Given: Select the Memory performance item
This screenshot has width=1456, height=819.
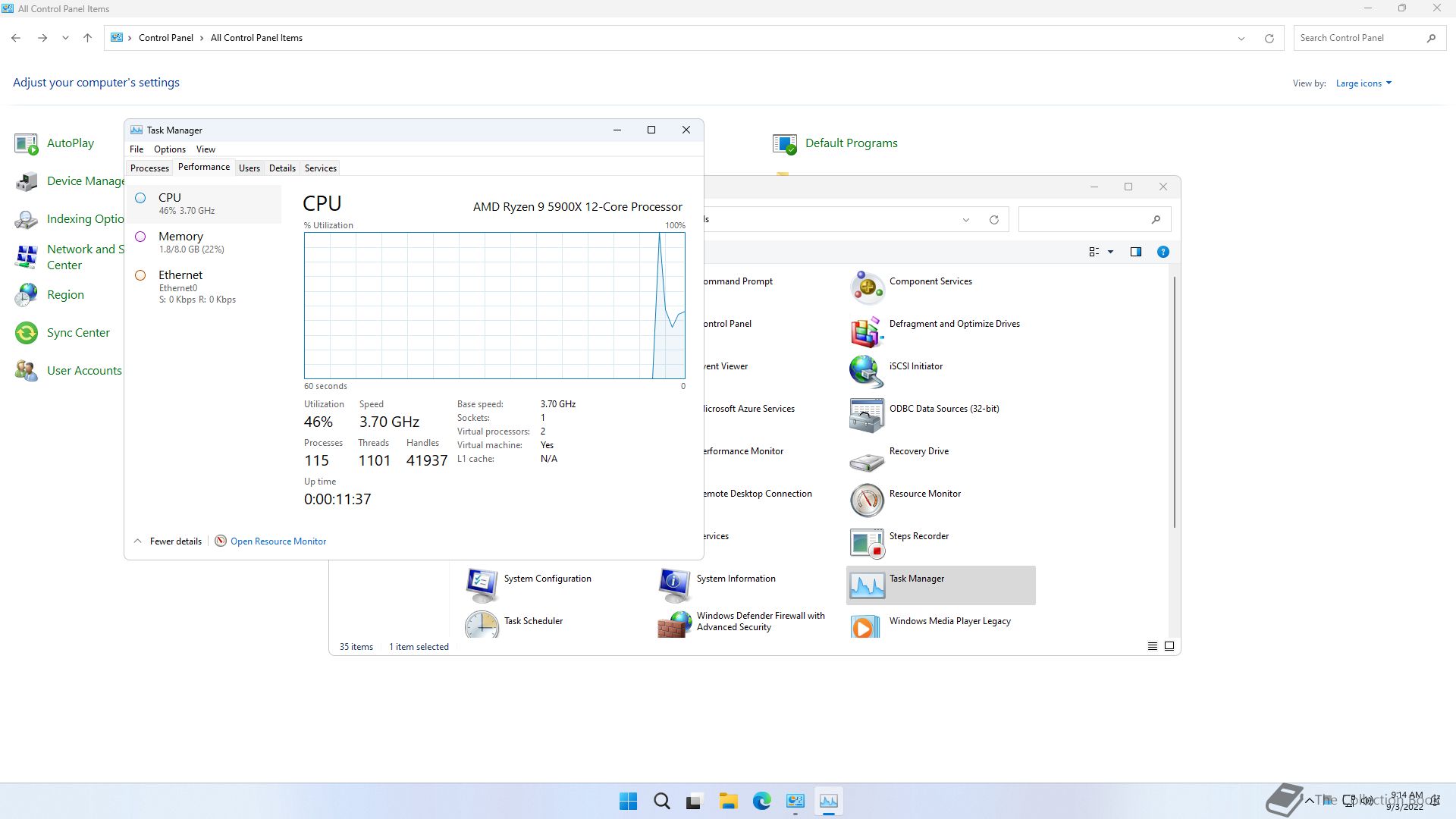Looking at the screenshot, I should click(x=180, y=241).
